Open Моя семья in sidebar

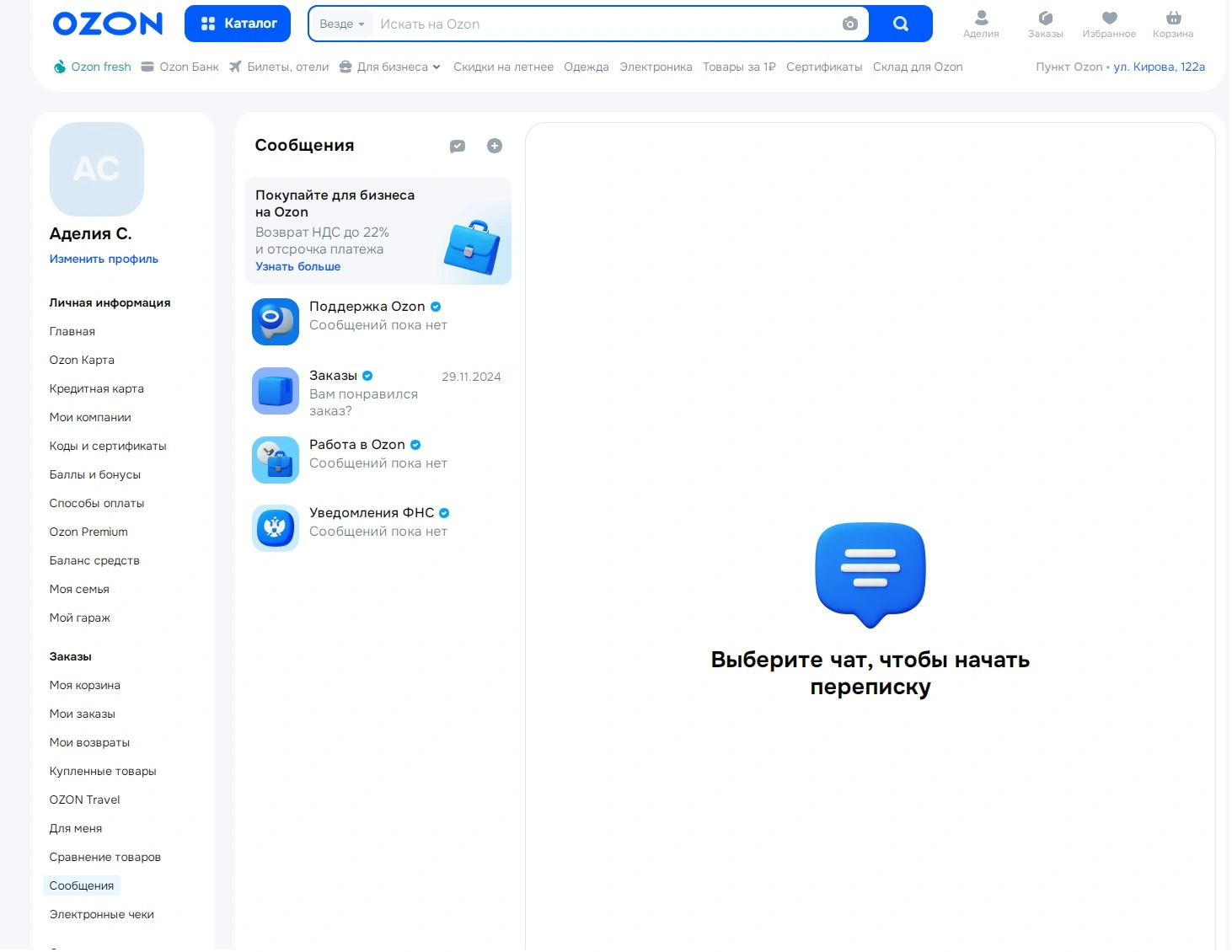pos(79,589)
